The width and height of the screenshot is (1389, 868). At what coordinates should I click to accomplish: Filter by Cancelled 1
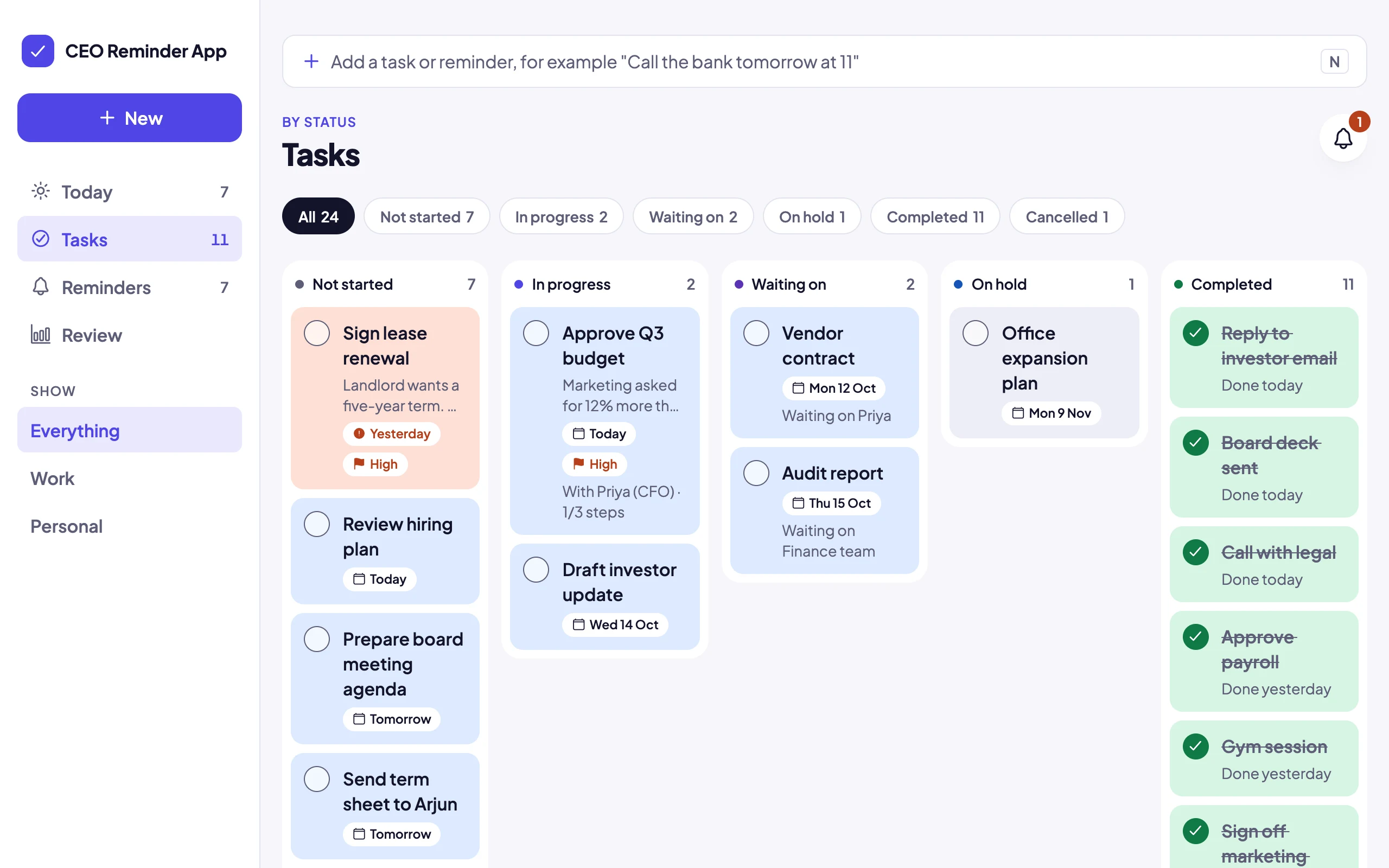(1066, 216)
